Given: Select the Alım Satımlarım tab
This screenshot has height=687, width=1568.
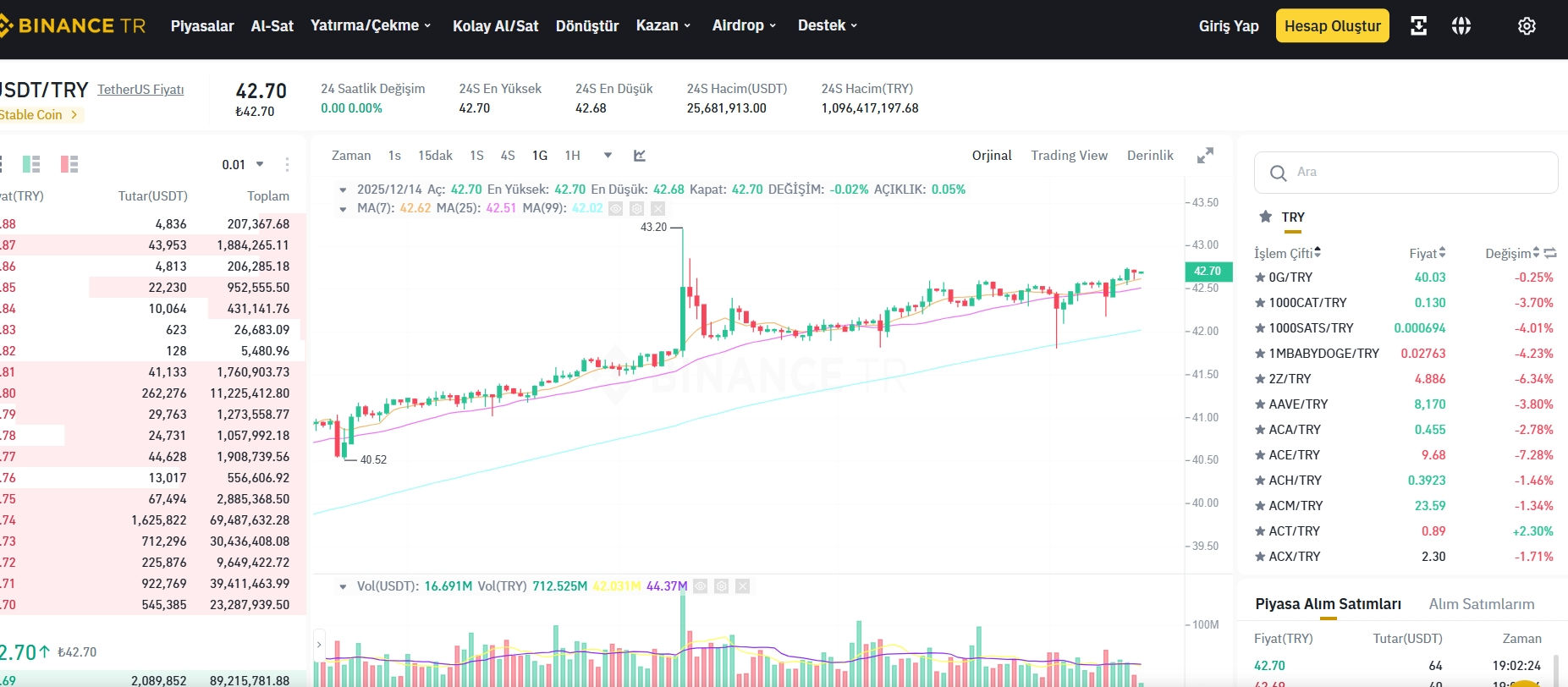Looking at the screenshot, I should tap(1481, 604).
